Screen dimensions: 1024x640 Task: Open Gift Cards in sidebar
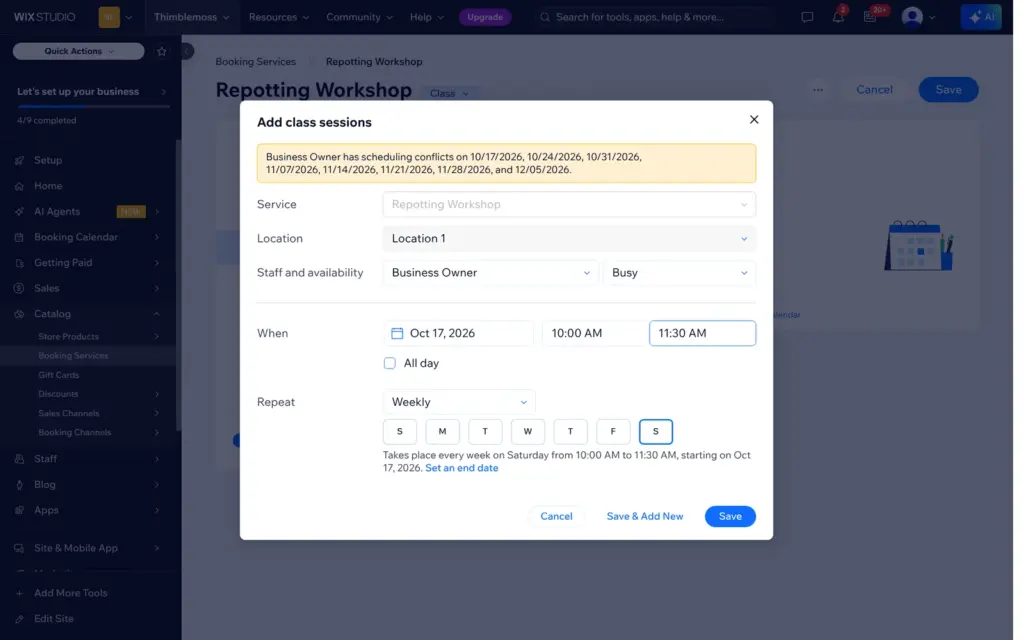point(59,375)
